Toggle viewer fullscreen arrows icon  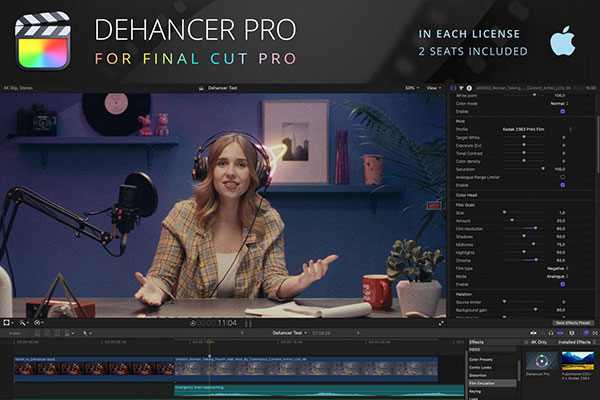441,323
